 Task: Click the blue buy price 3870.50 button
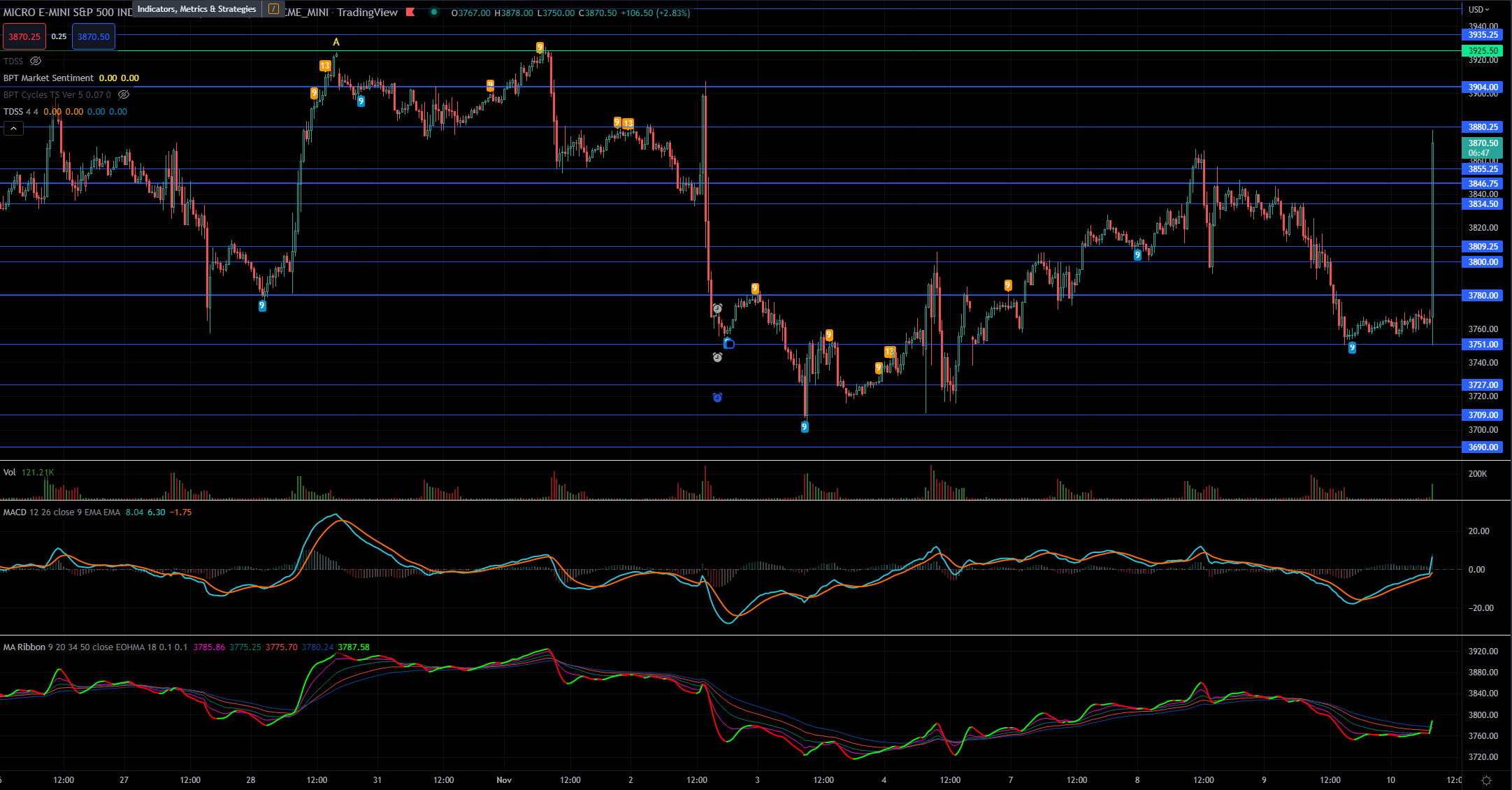point(94,37)
